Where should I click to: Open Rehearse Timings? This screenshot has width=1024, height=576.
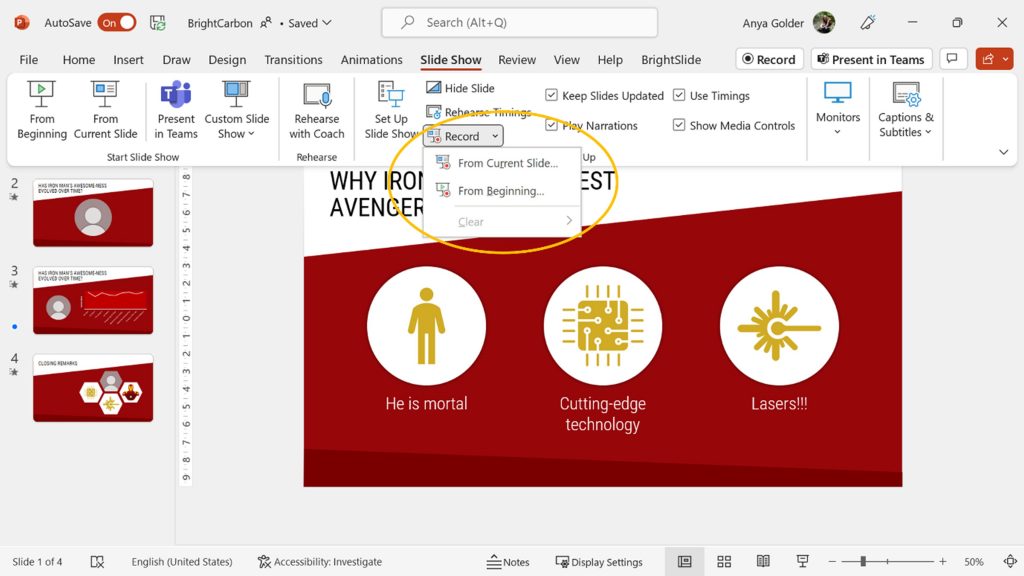[x=477, y=112]
